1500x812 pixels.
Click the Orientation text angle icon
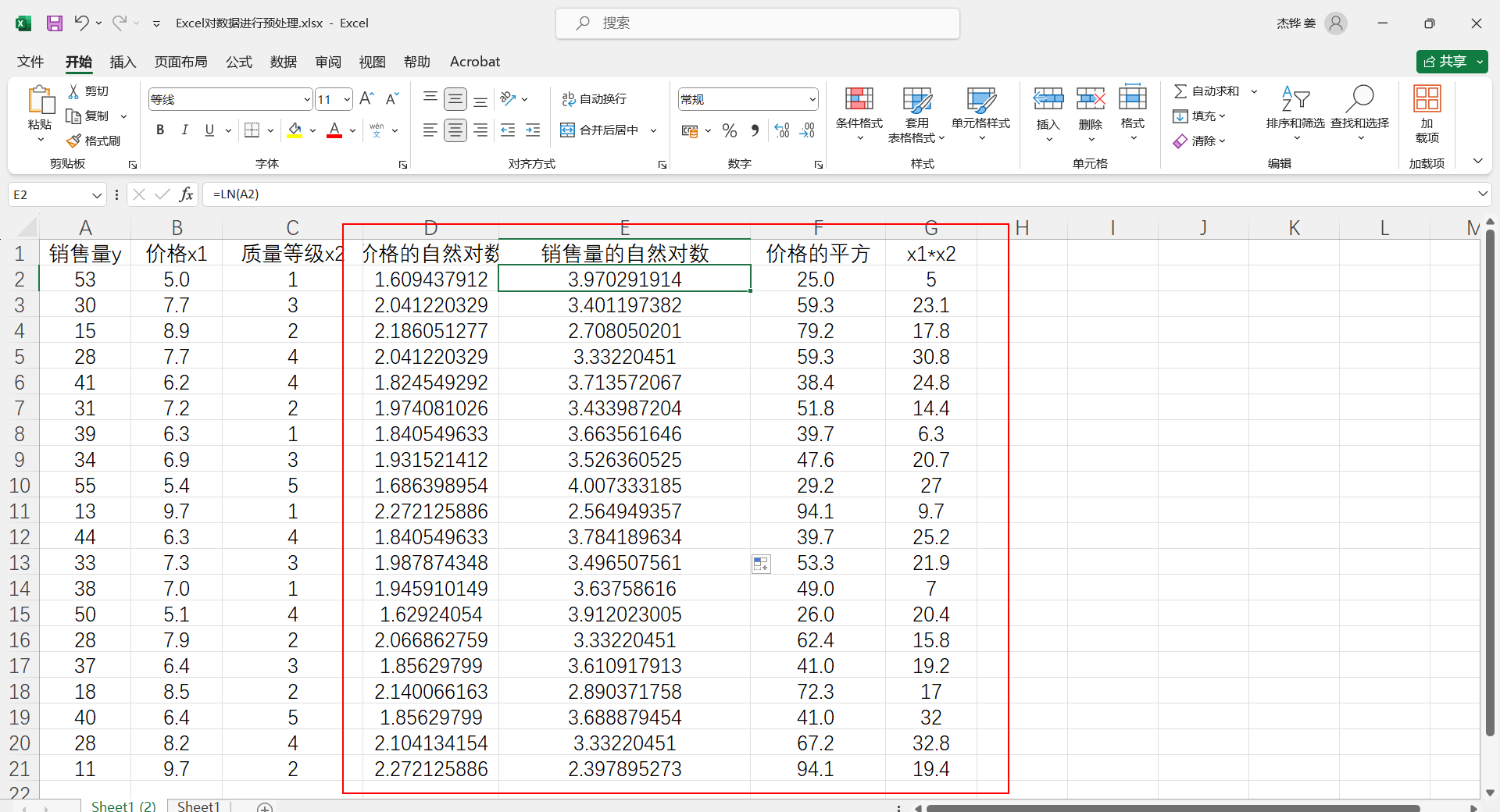point(509,98)
